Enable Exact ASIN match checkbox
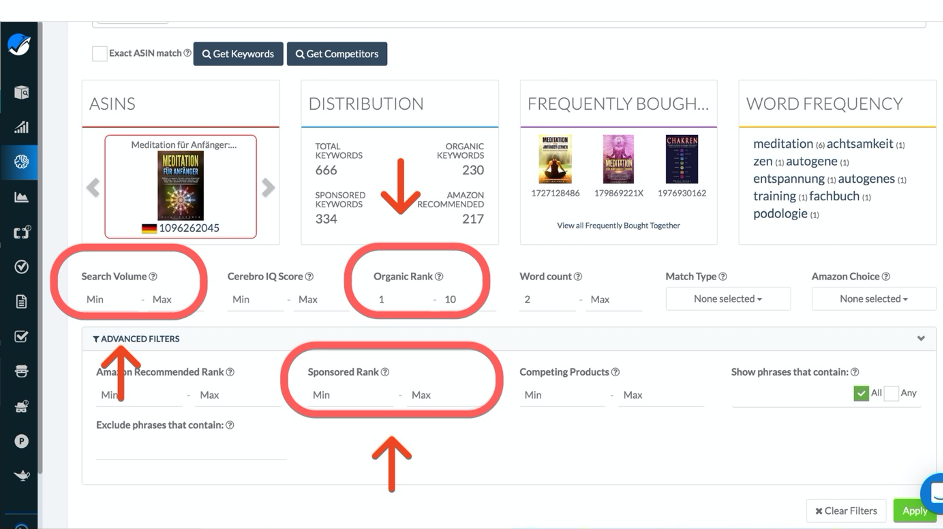The width and height of the screenshot is (943, 529). [x=100, y=54]
